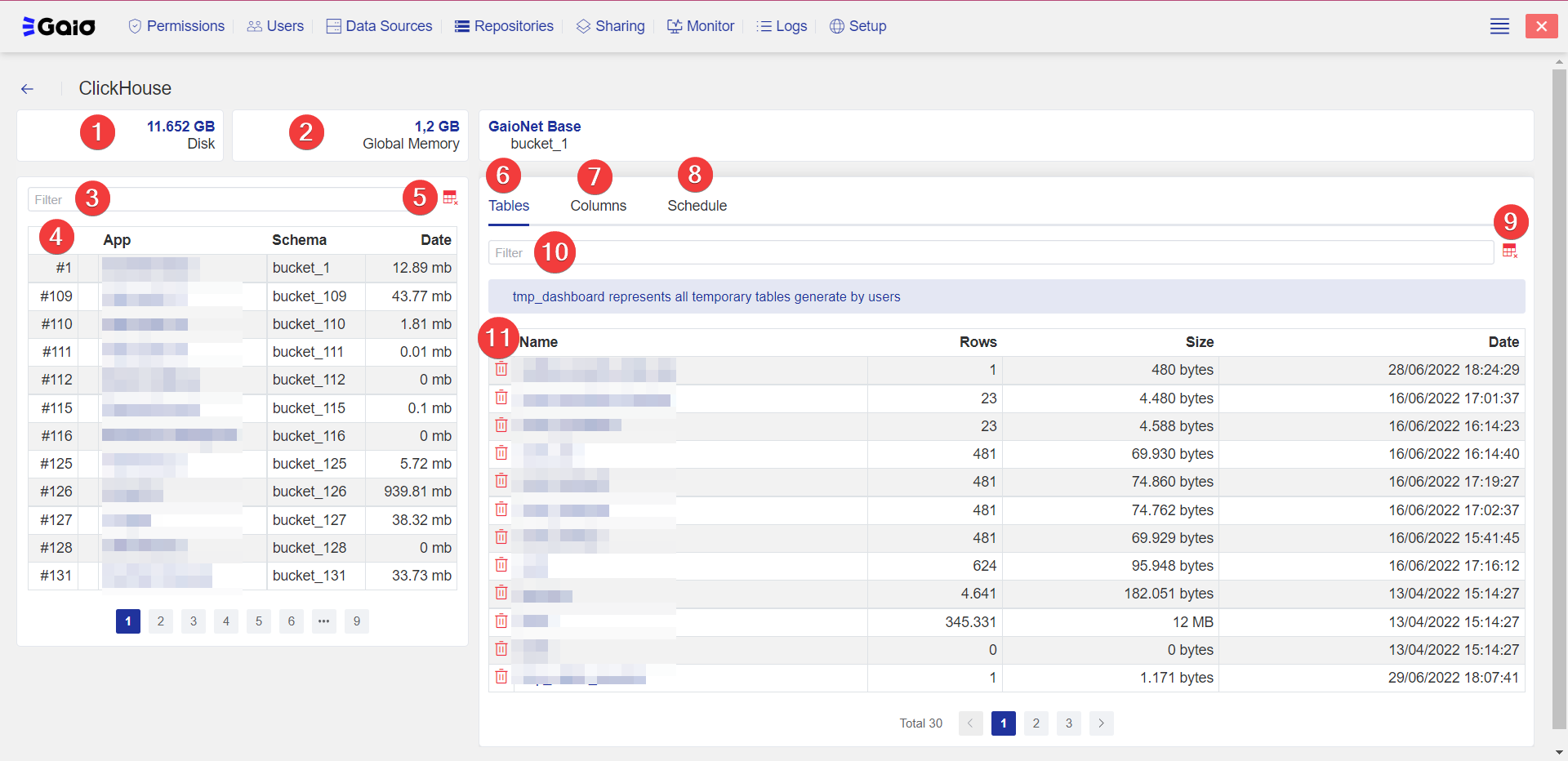Delete table dated 16/06/2022 15:41:45
Screen dimensions: 1568x761
501,537
